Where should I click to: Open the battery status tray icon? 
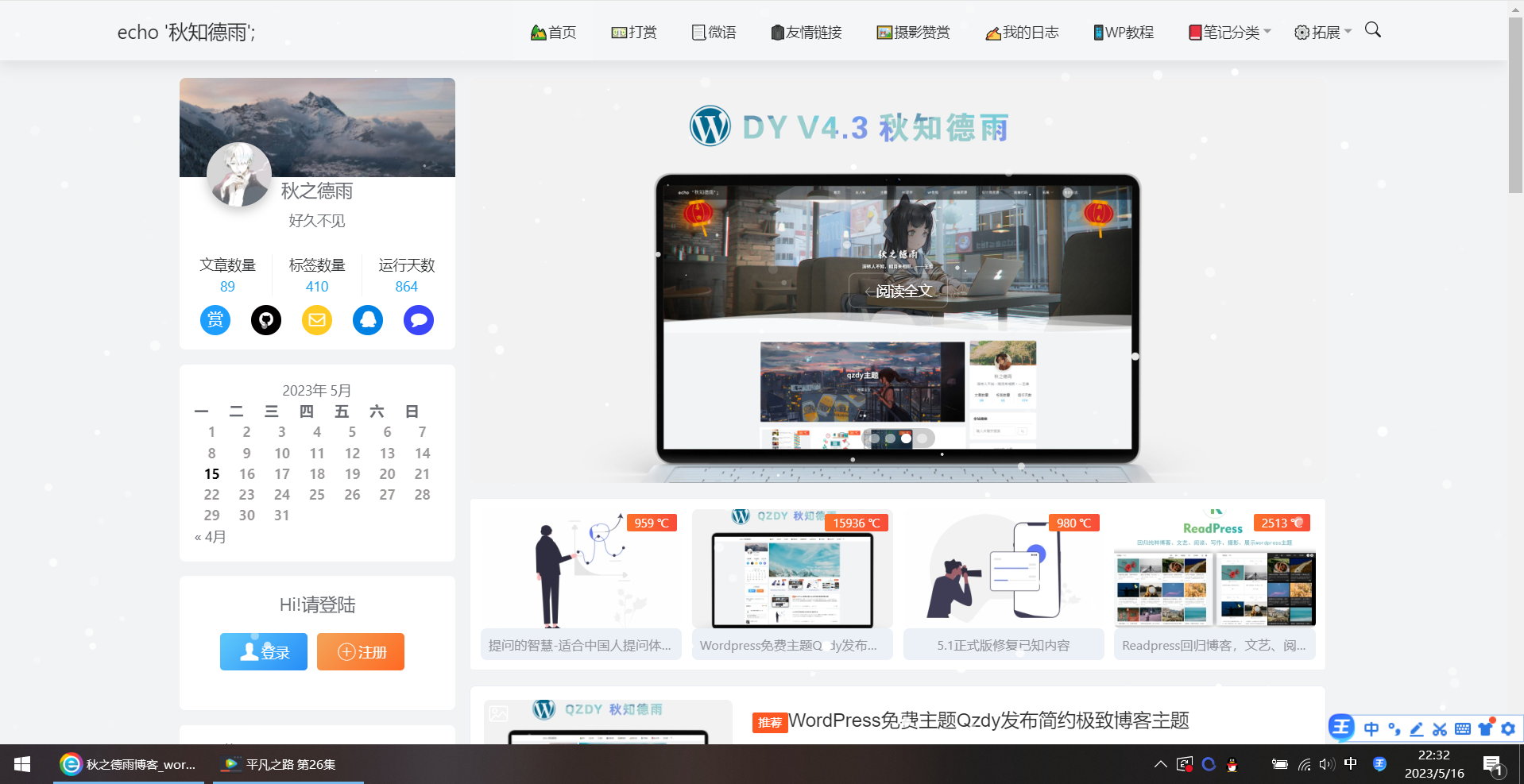pyautogui.click(x=1279, y=764)
